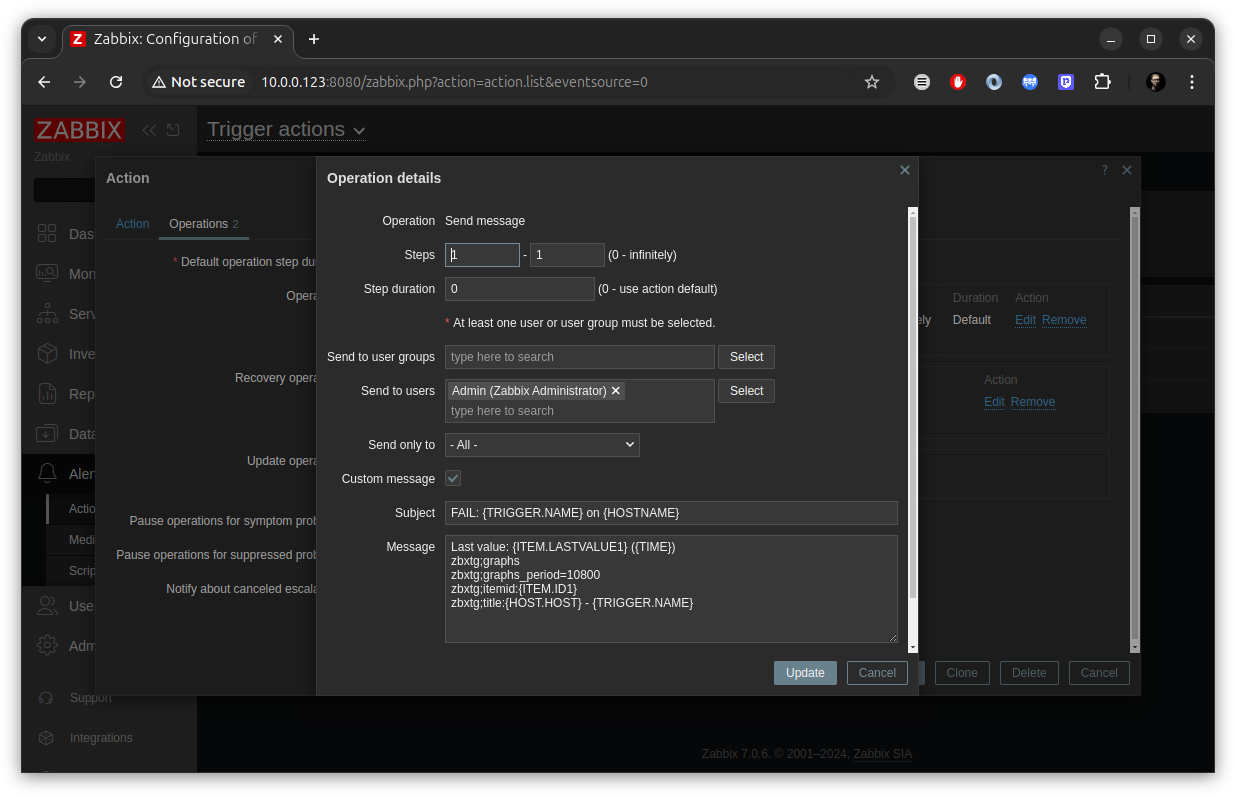Open the Monitoring section icon

pos(47,273)
